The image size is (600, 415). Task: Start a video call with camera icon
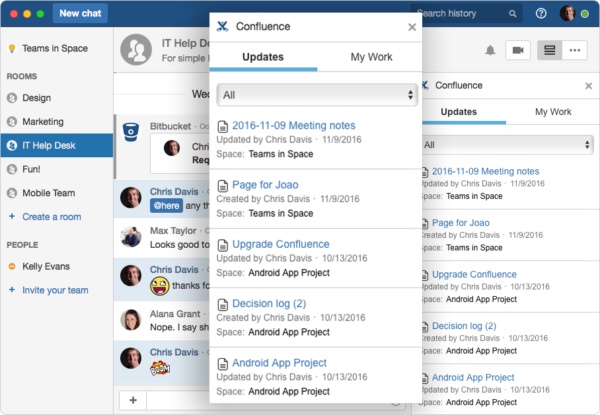coord(518,50)
